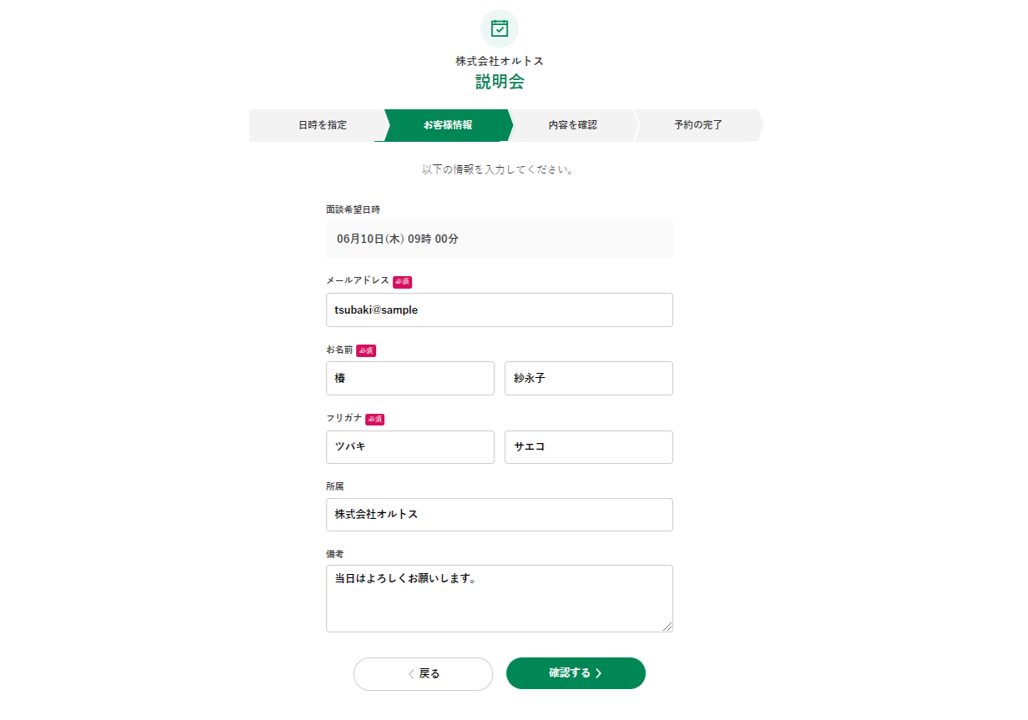Focus the メールアドレス input field
1028x720 pixels.
point(500,310)
